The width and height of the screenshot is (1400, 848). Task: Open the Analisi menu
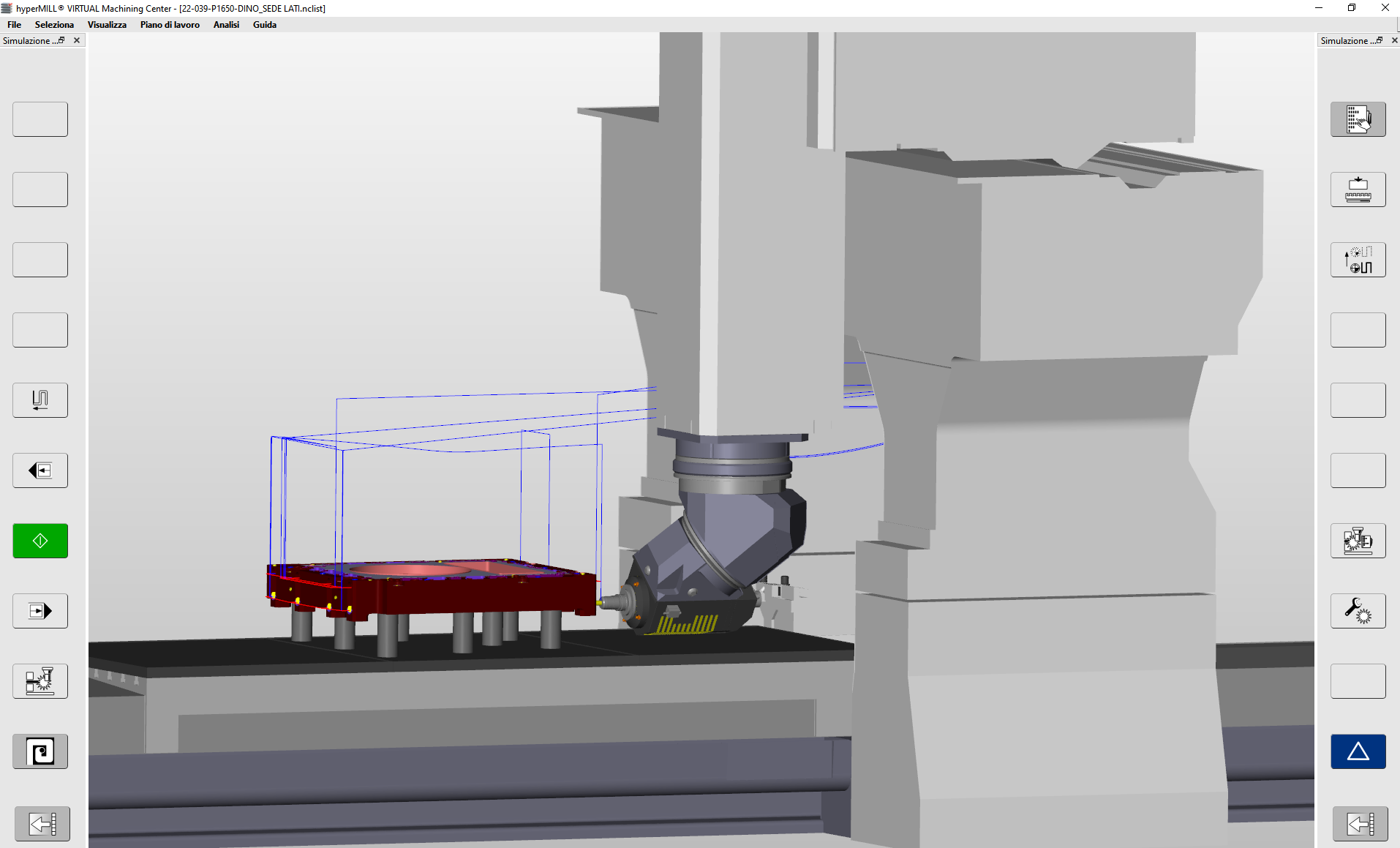pos(226,25)
